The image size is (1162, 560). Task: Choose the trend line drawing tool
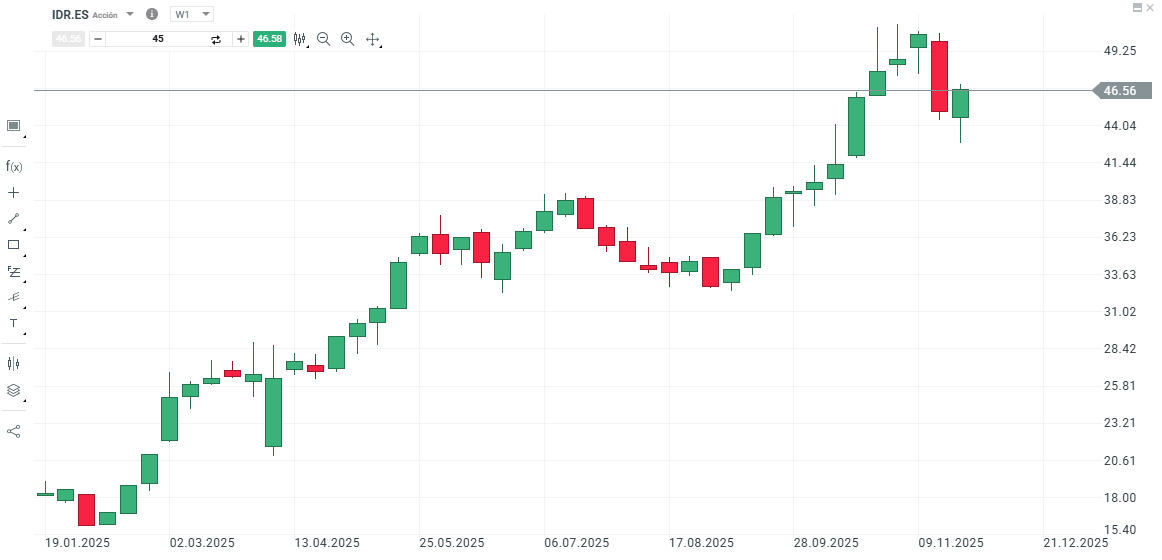[14, 218]
